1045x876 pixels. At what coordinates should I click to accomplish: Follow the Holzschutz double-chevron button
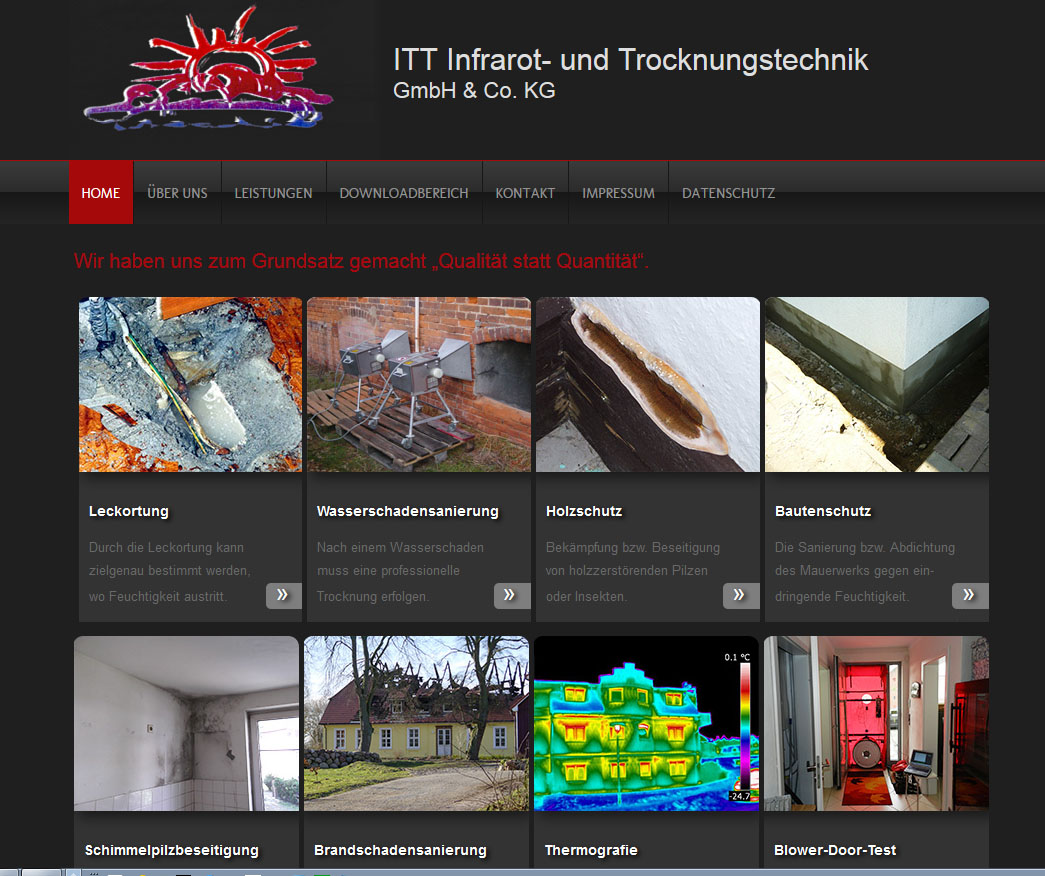pos(741,595)
